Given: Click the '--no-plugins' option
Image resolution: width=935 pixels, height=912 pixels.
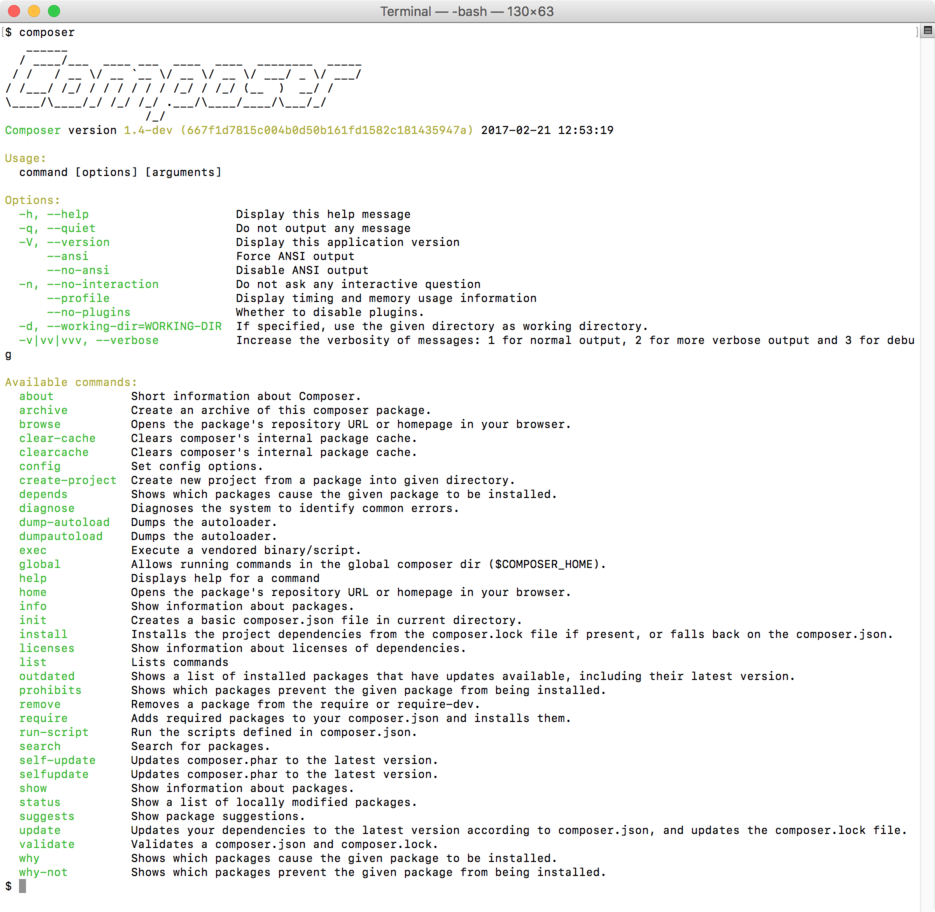Looking at the screenshot, I should (89, 313).
